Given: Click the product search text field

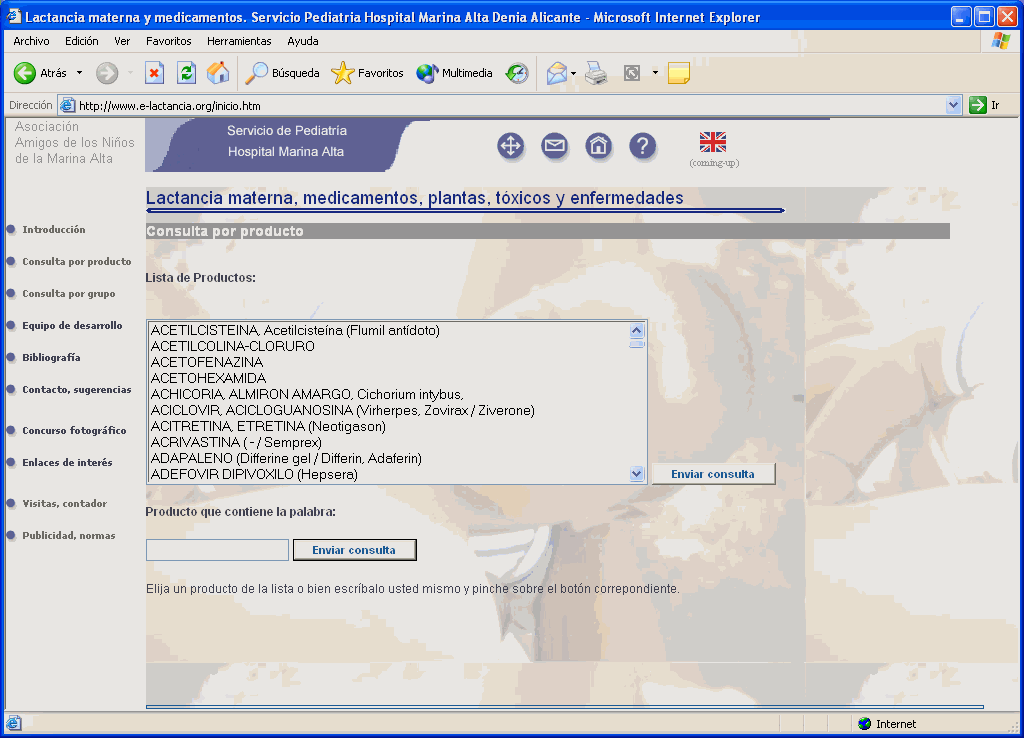Looking at the screenshot, I should 217,550.
